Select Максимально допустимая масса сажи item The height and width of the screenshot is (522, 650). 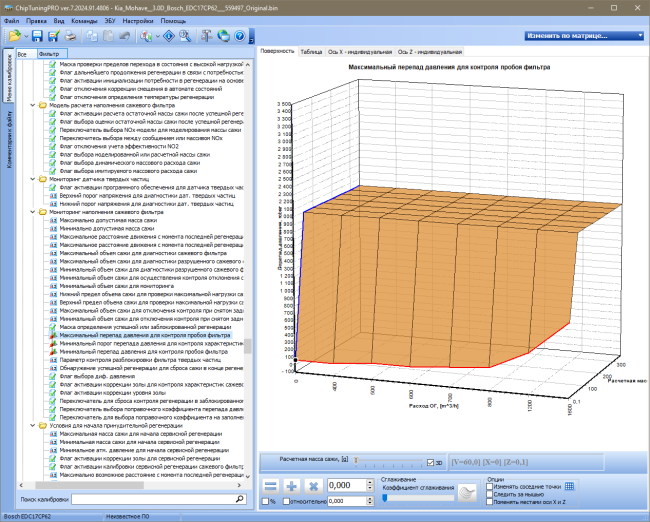pyautogui.click(x=108, y=220)
